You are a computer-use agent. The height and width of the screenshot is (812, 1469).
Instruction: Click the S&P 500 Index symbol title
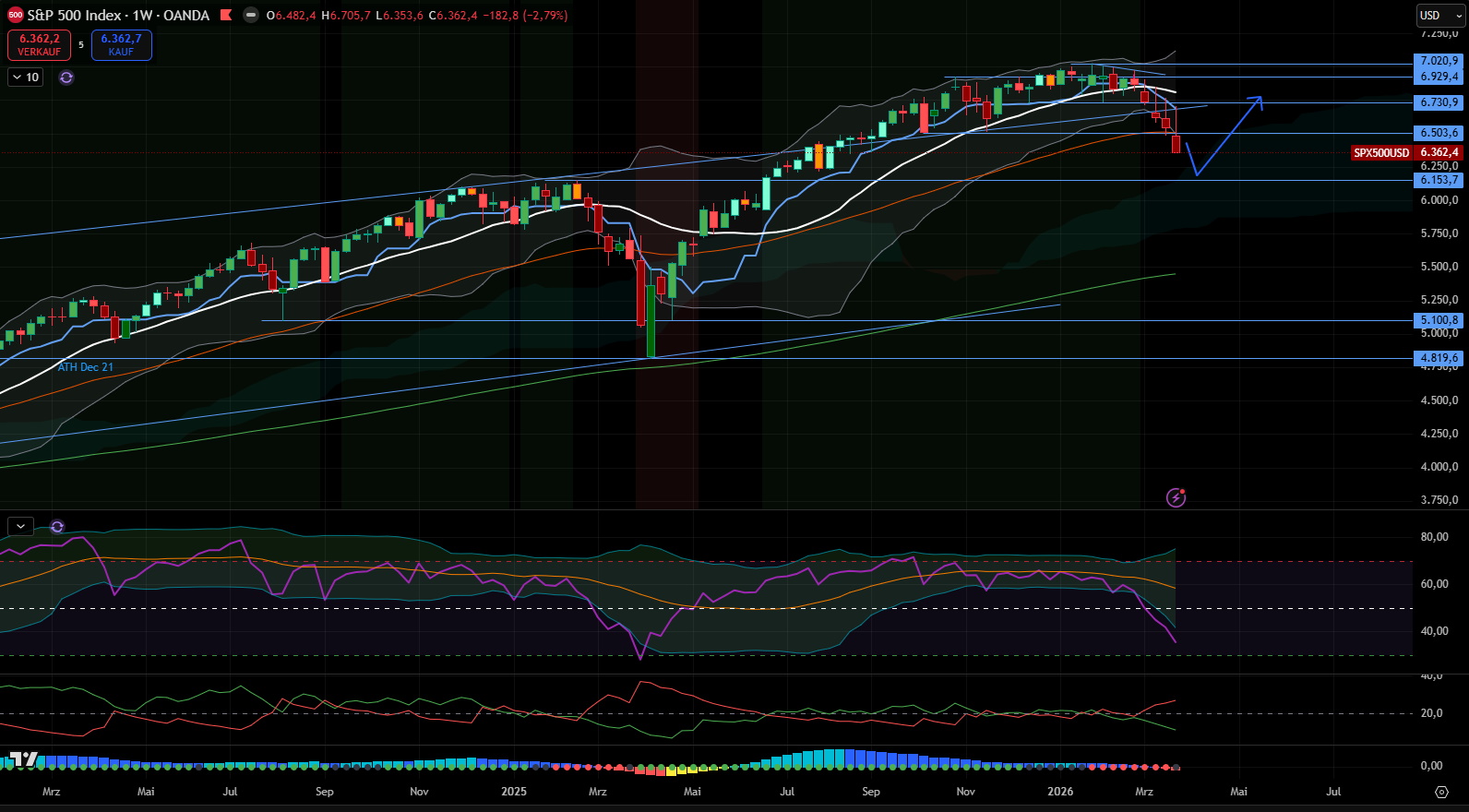[x=118, y=16]
